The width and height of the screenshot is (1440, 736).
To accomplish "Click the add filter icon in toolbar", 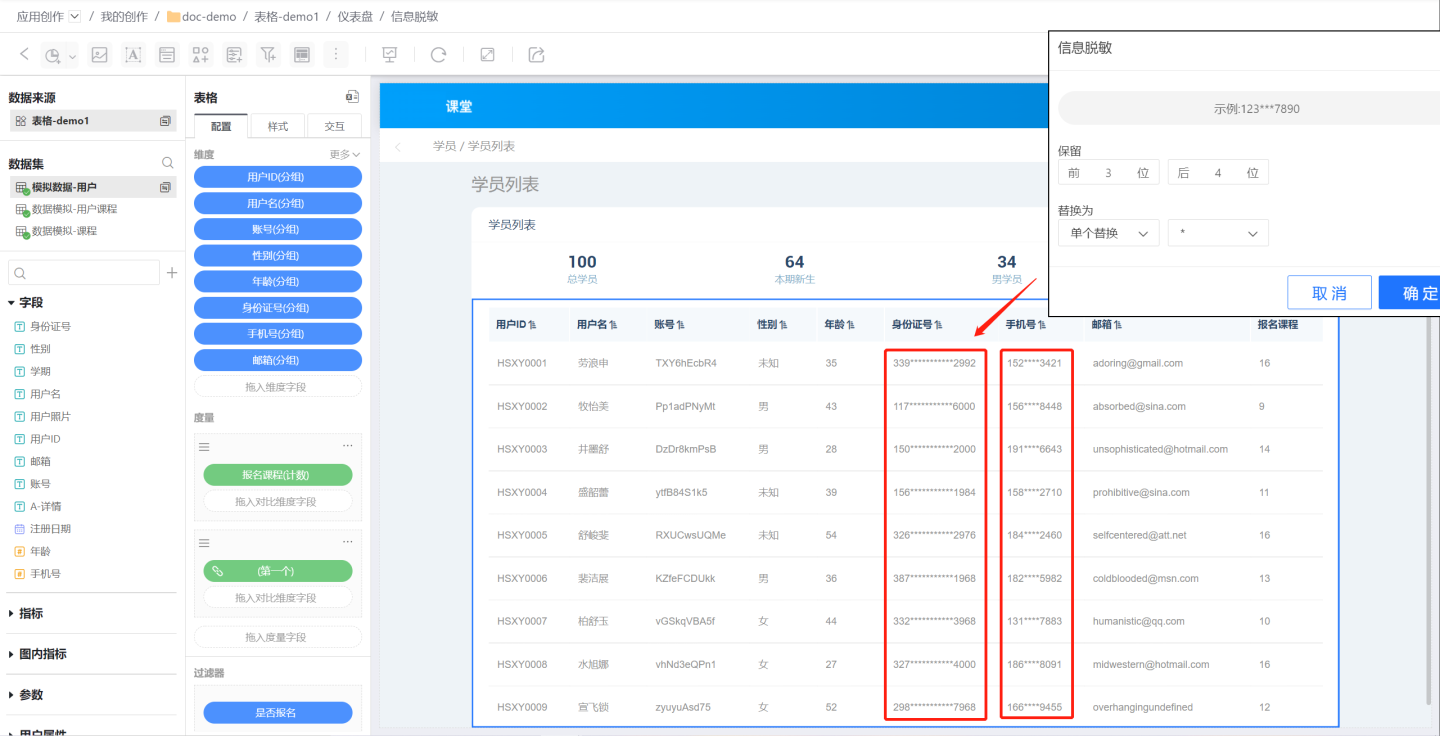I will tap(268, 55).
